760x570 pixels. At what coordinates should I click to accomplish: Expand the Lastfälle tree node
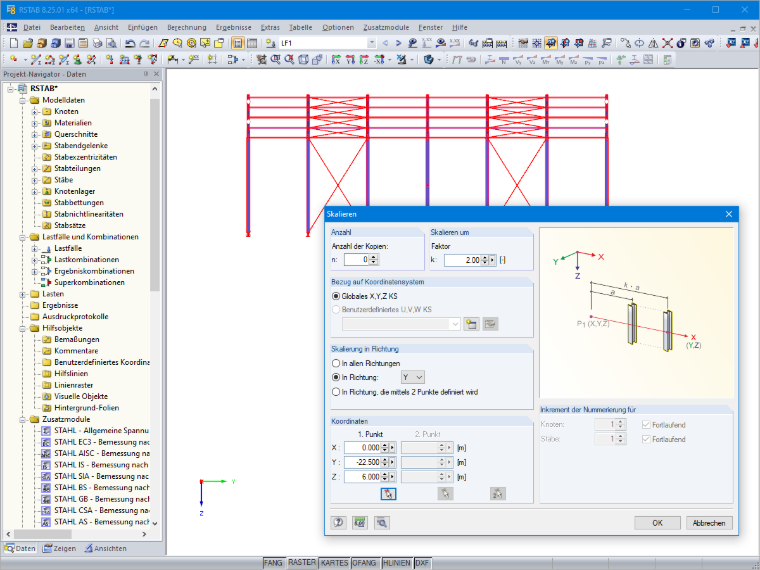point(34,249)
